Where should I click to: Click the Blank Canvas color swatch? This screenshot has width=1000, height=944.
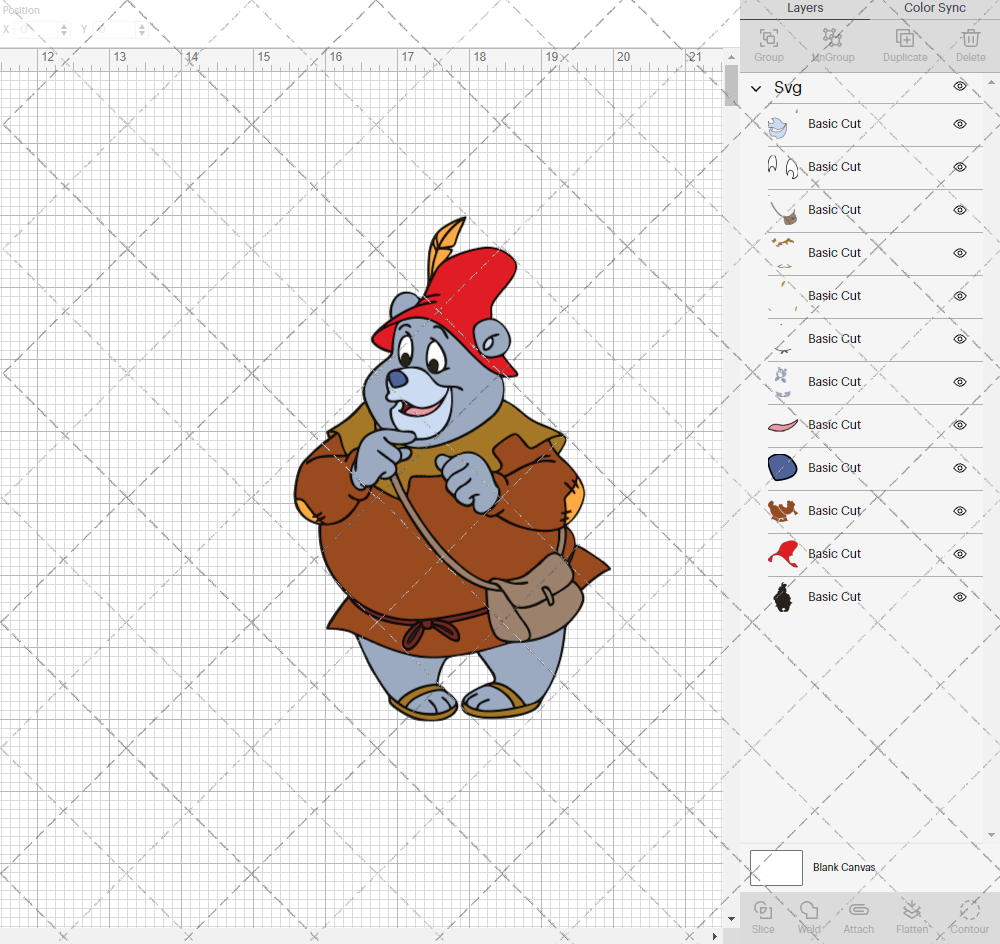[x=776, y=867]
